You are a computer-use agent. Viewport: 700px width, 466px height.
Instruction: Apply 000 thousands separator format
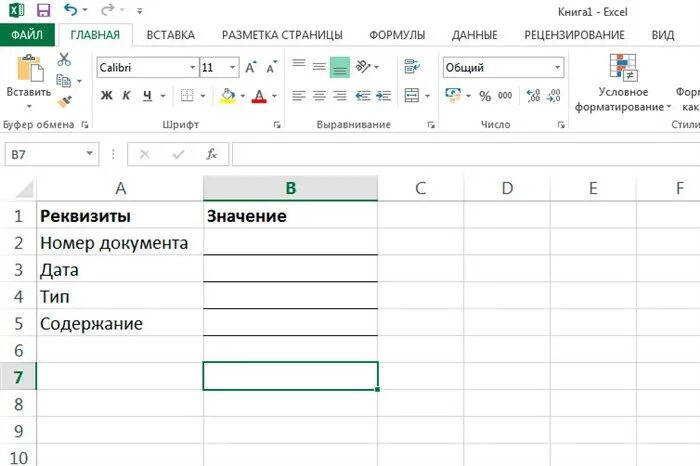[x=505, y=96]
